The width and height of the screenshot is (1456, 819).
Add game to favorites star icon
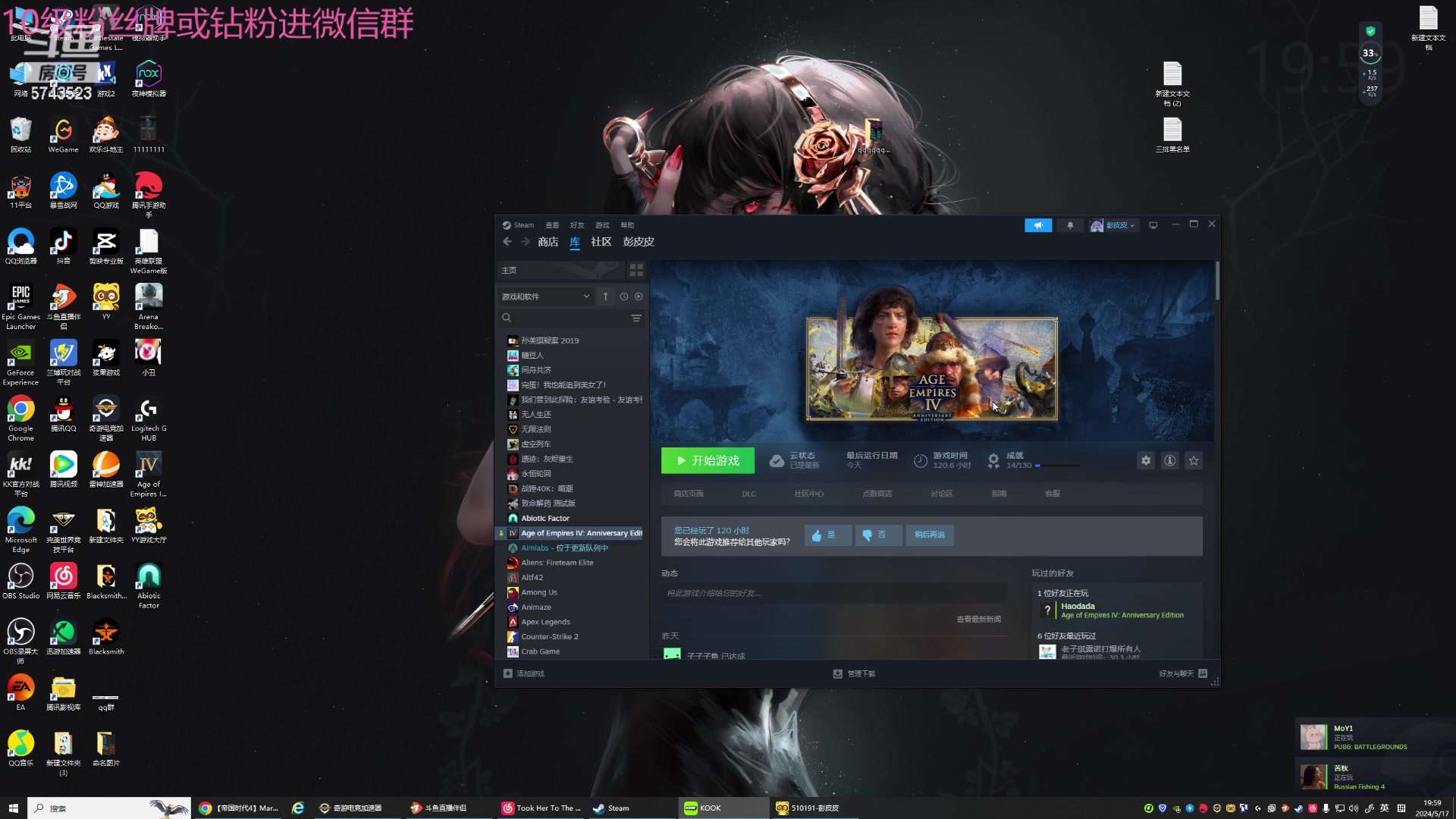point(1194,460)
